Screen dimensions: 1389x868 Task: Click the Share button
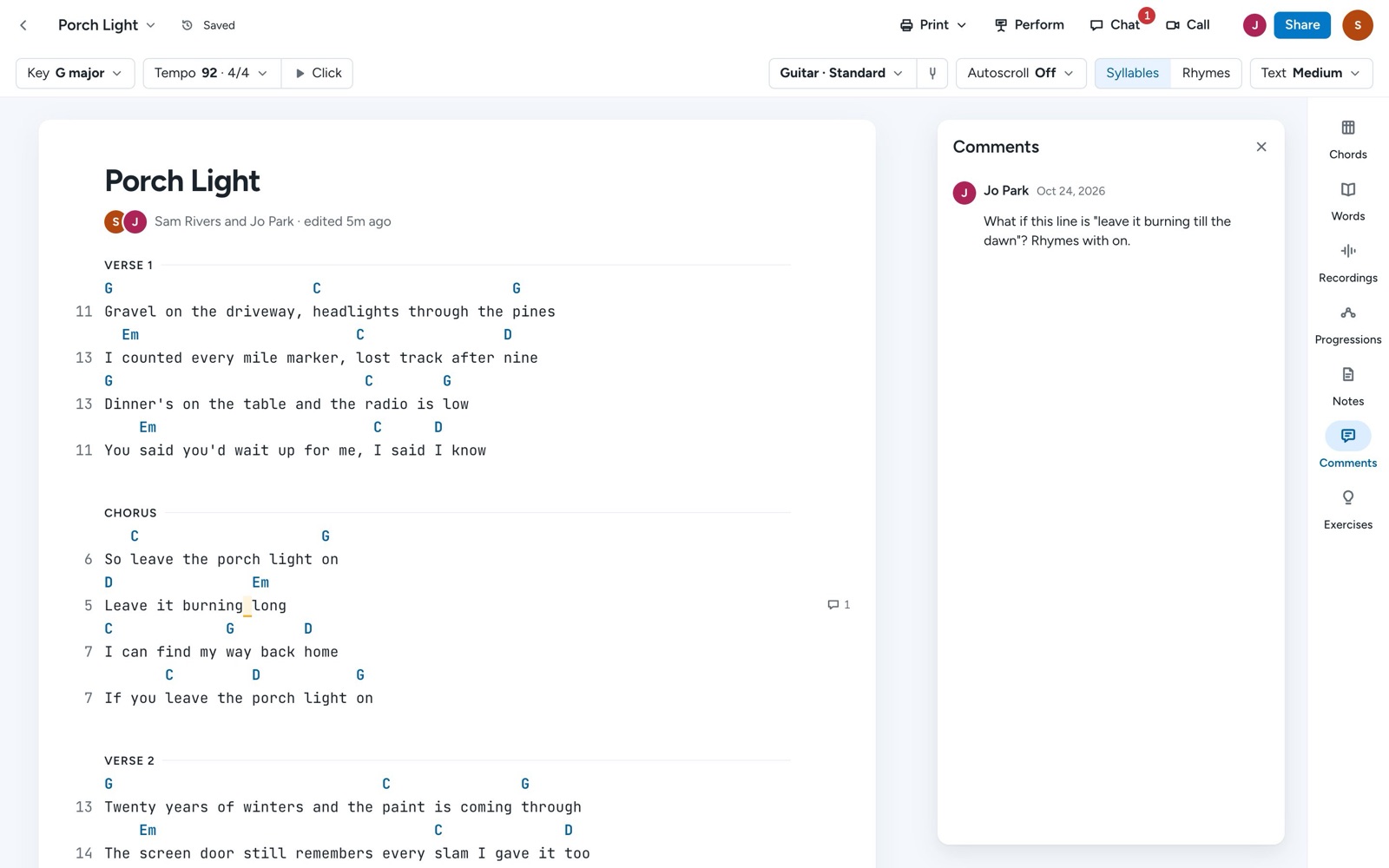(1302, 25)
